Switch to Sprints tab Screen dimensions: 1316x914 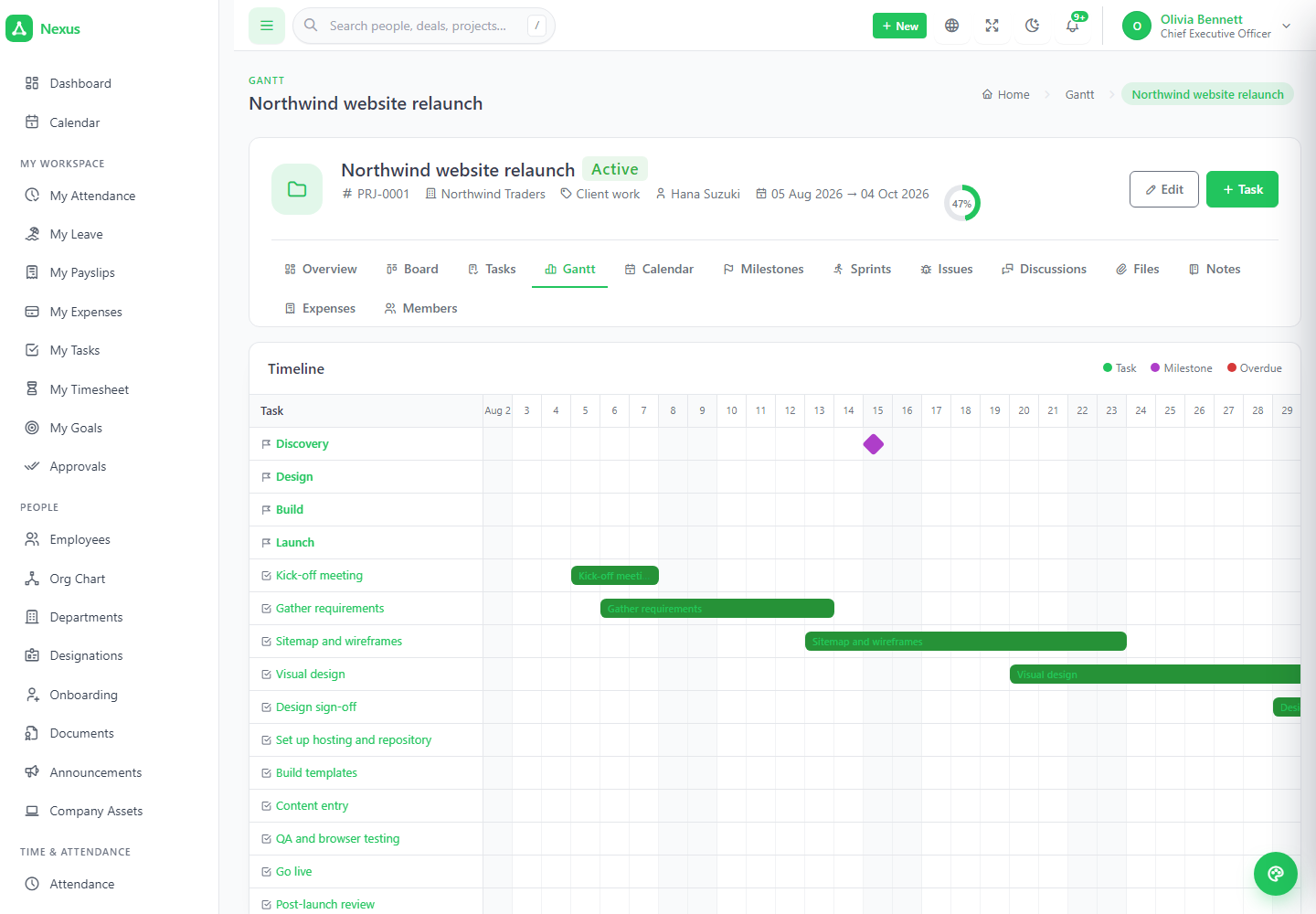[862, 269]
